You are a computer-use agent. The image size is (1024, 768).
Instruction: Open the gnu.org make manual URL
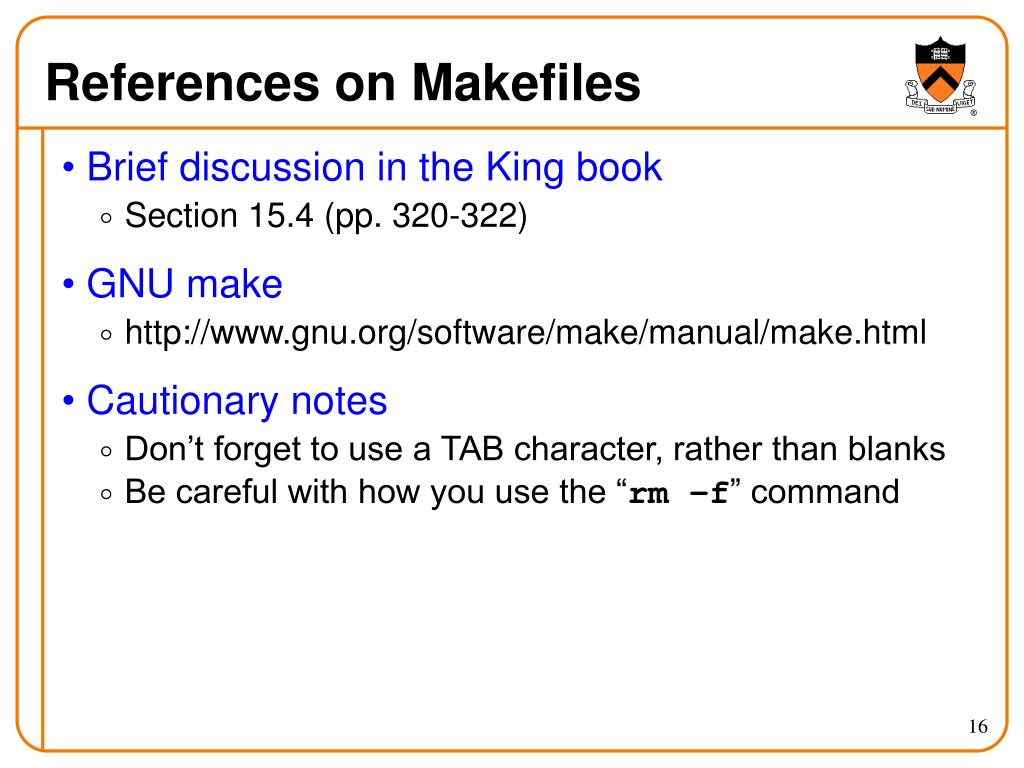pyautogui.click(x=526, y=332)
